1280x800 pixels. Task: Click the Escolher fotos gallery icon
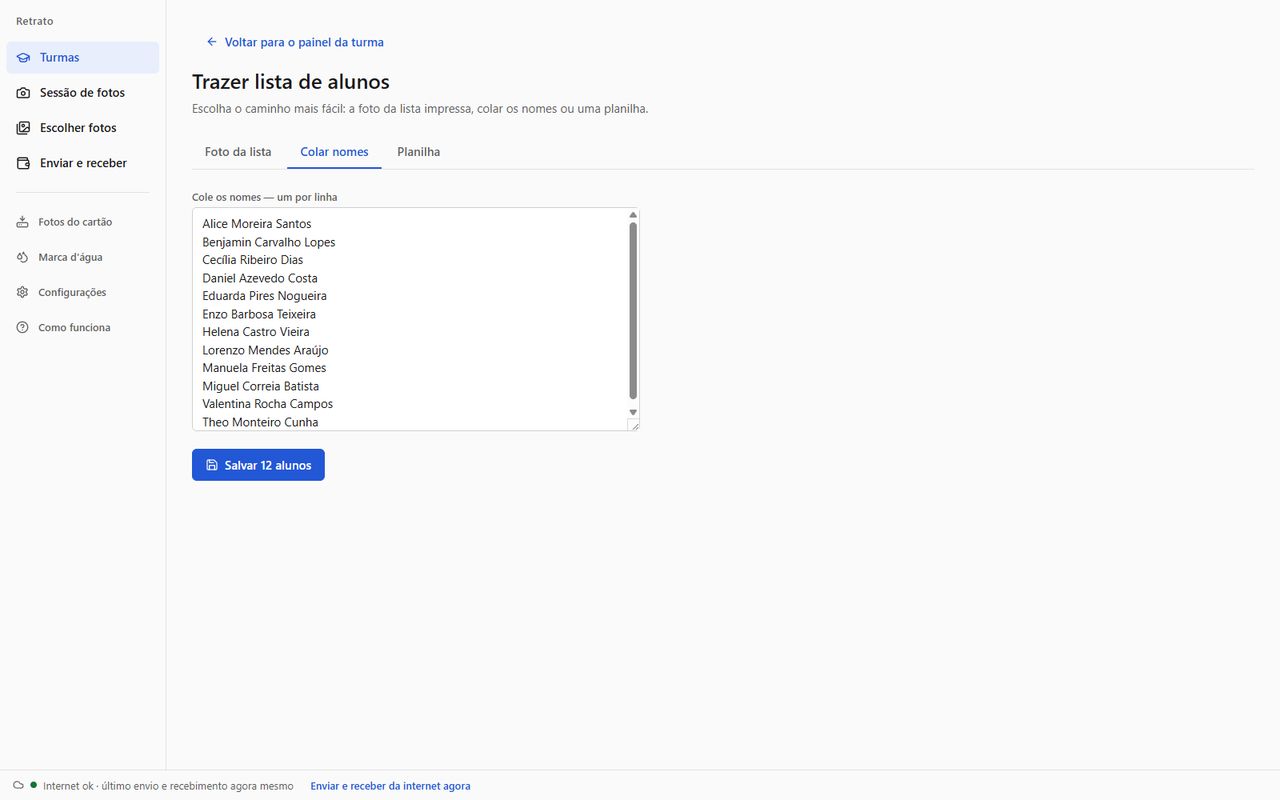23,128
